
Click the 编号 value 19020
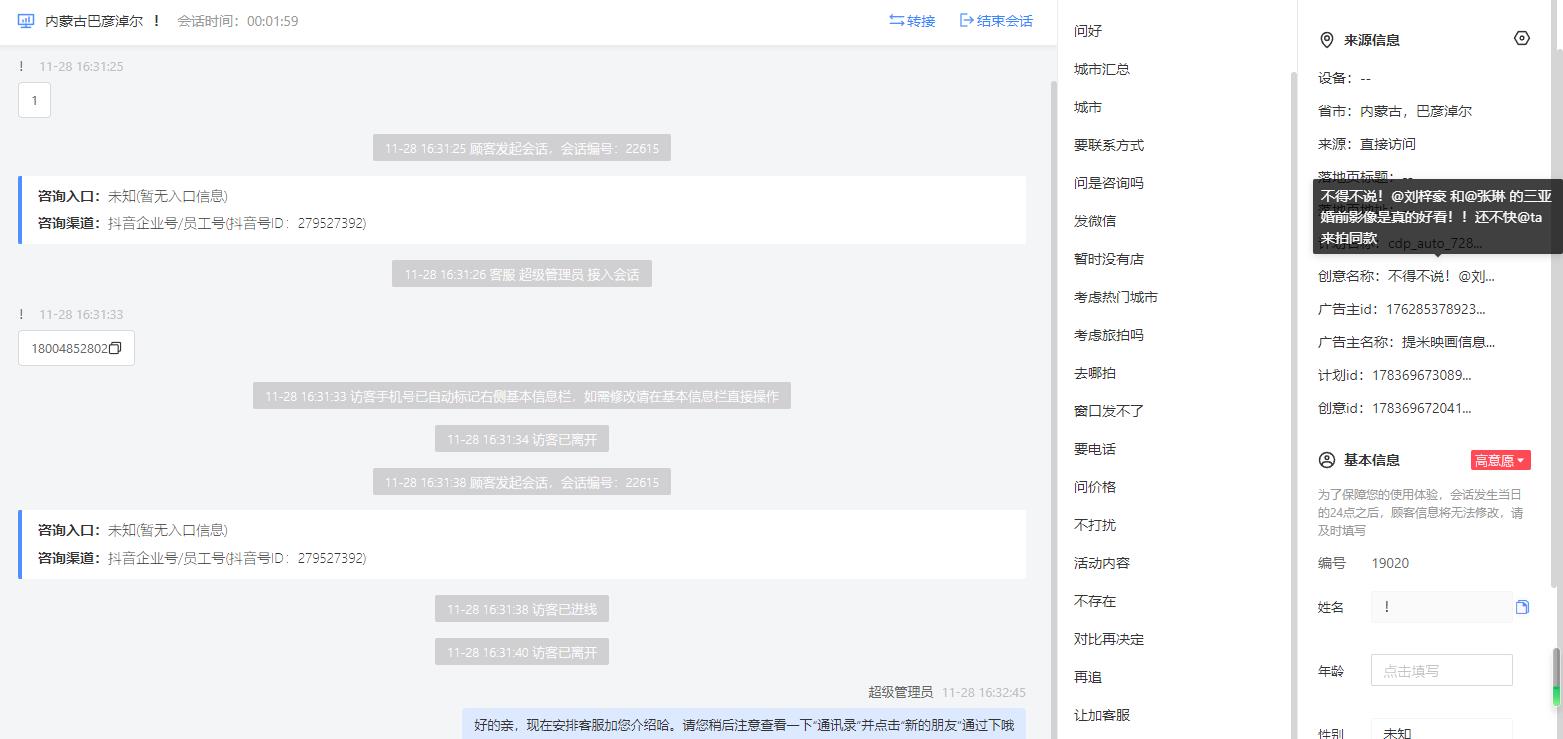tap(1390, 563)
